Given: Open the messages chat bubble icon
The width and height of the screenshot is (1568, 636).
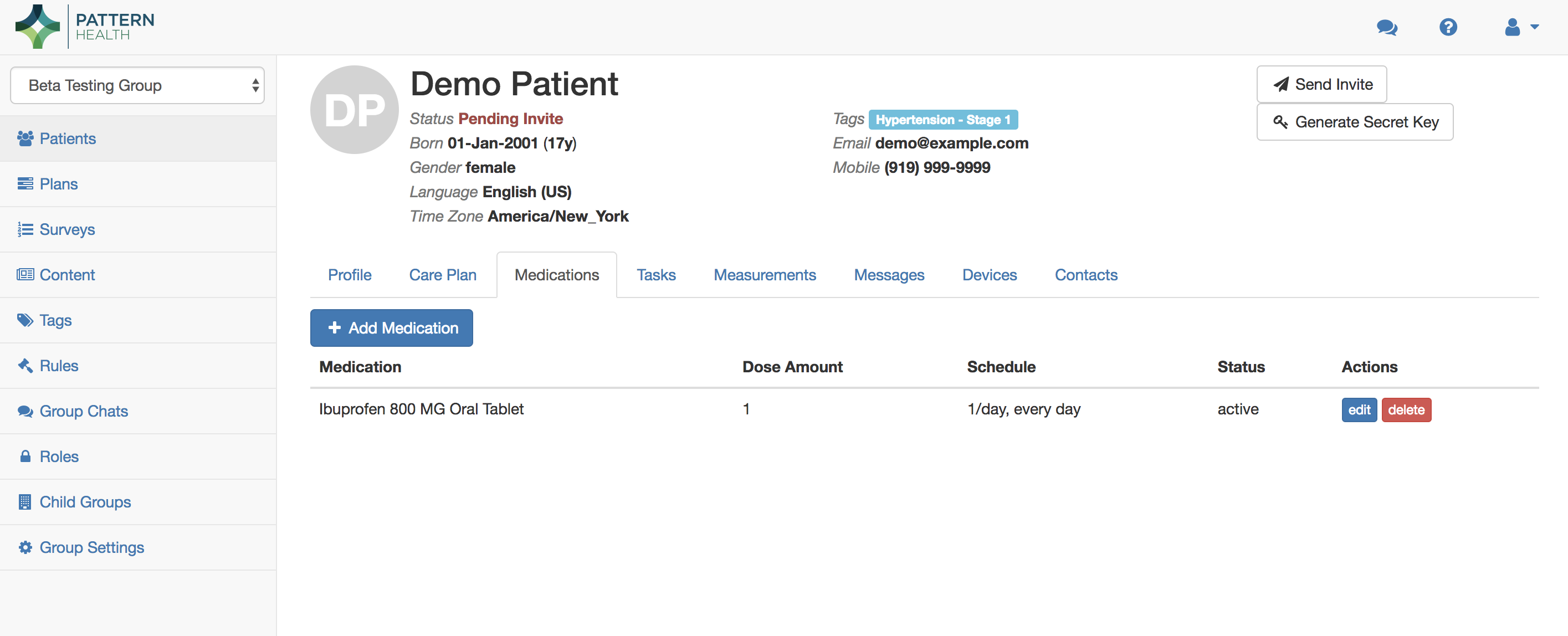Looking at the screenshot, I should 1387,27.
